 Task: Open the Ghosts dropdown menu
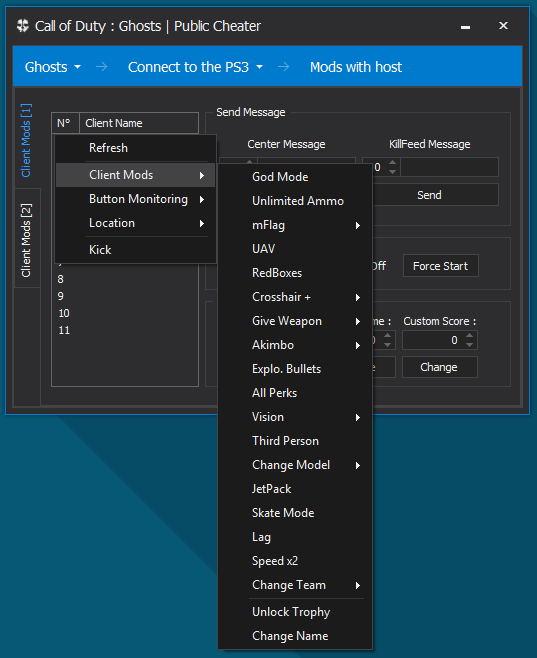click(x=52, y=67)
